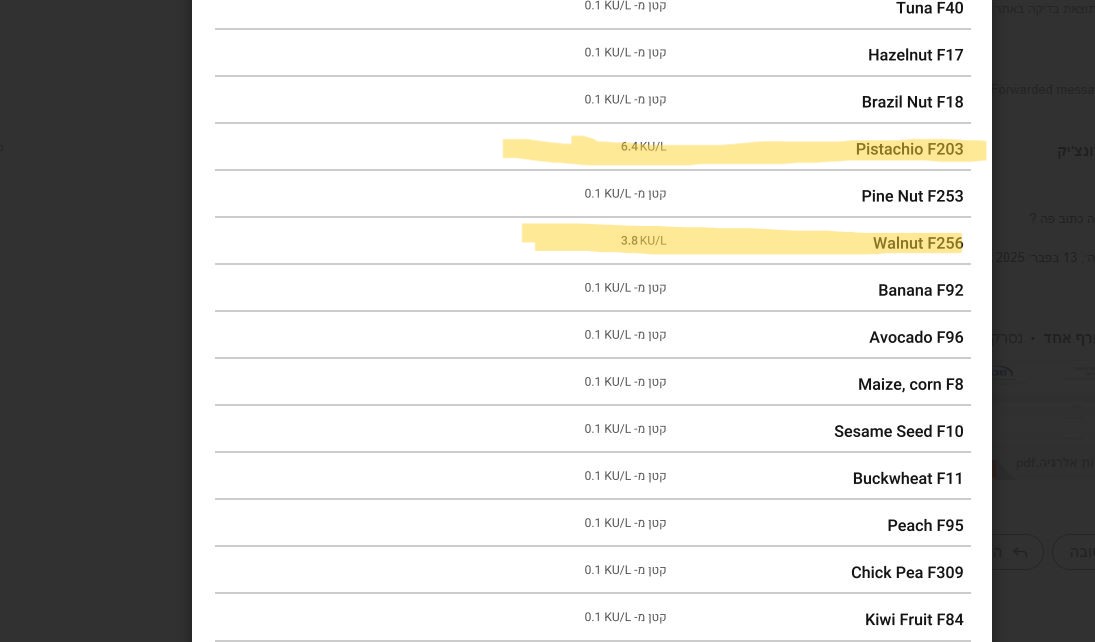Click the Kiwi Fruit F84 entry
The width and height of the screenshot is (1095, 642).
coord(914,620)
